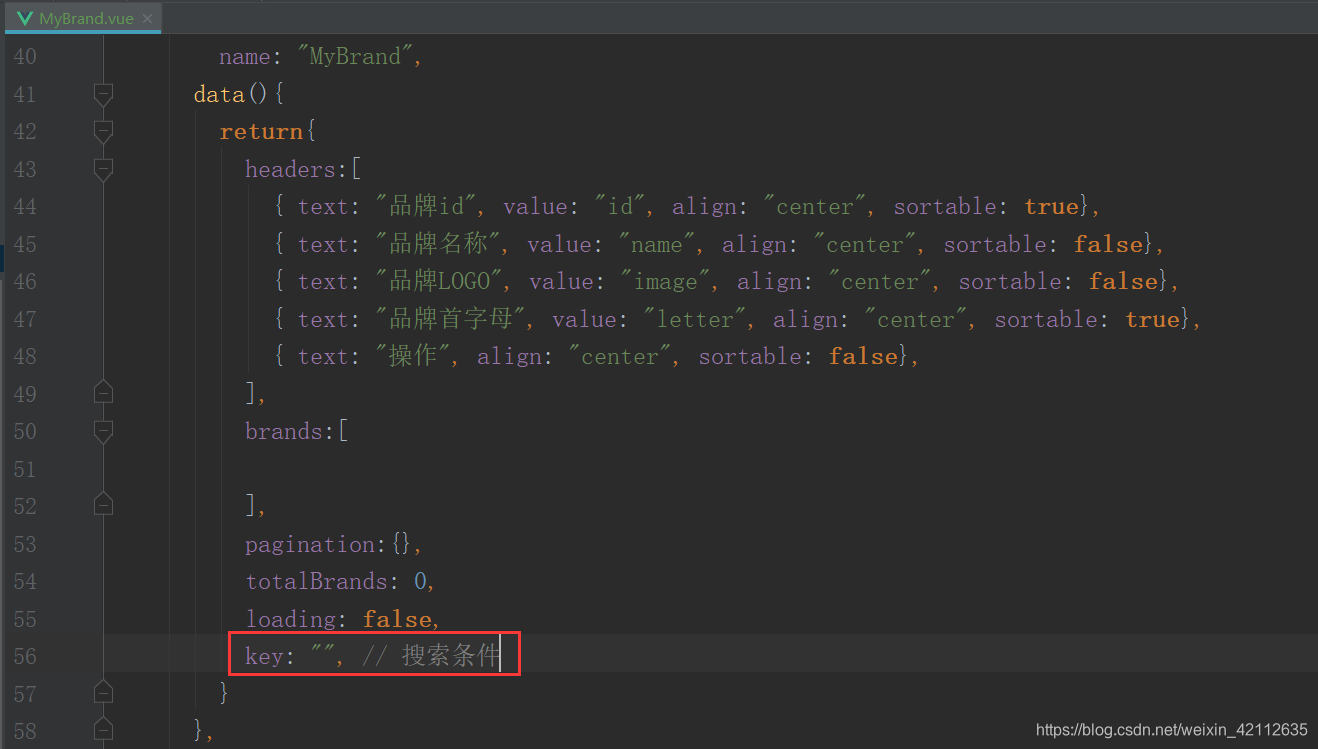
Task: Click line number 48 in the gutter
Action: pos(25,357)
